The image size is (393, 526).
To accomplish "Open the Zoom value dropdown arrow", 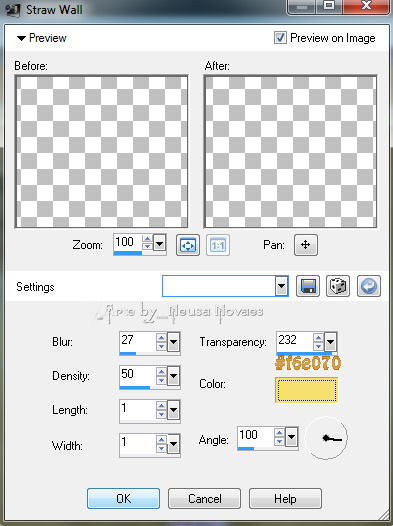I will [160, 243].
